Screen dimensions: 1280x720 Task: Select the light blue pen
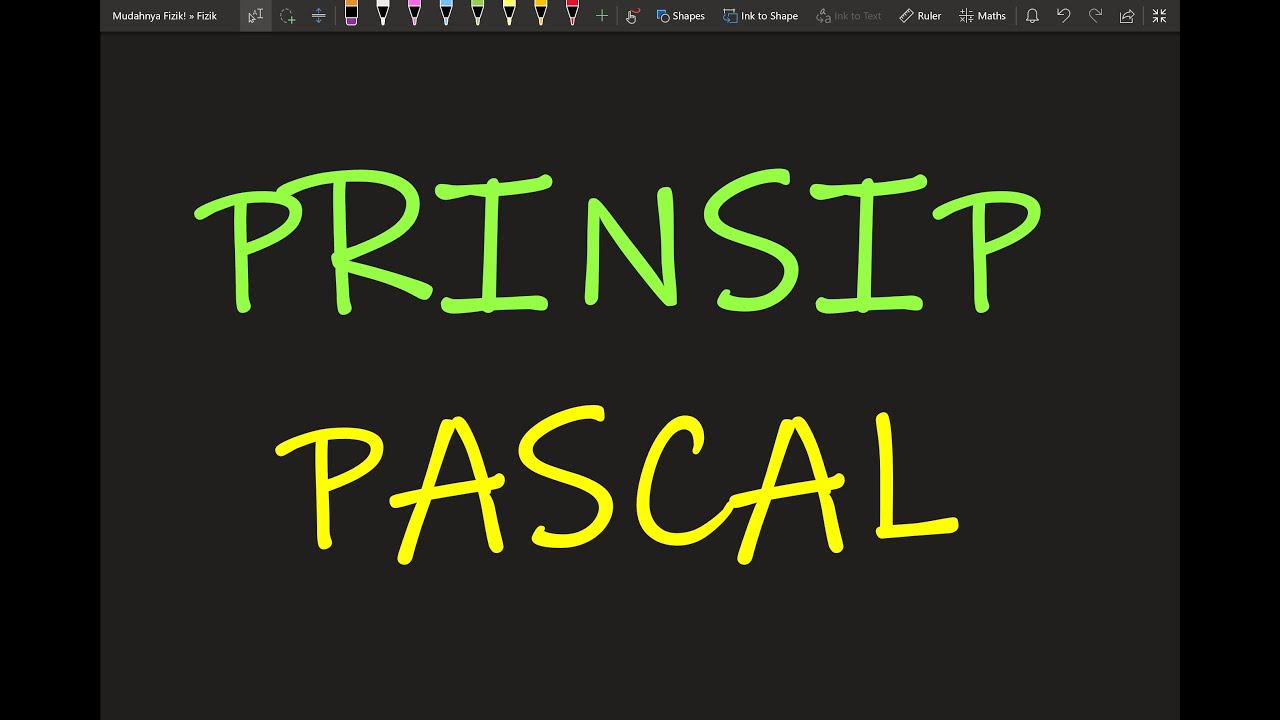(x=446, y=14)
